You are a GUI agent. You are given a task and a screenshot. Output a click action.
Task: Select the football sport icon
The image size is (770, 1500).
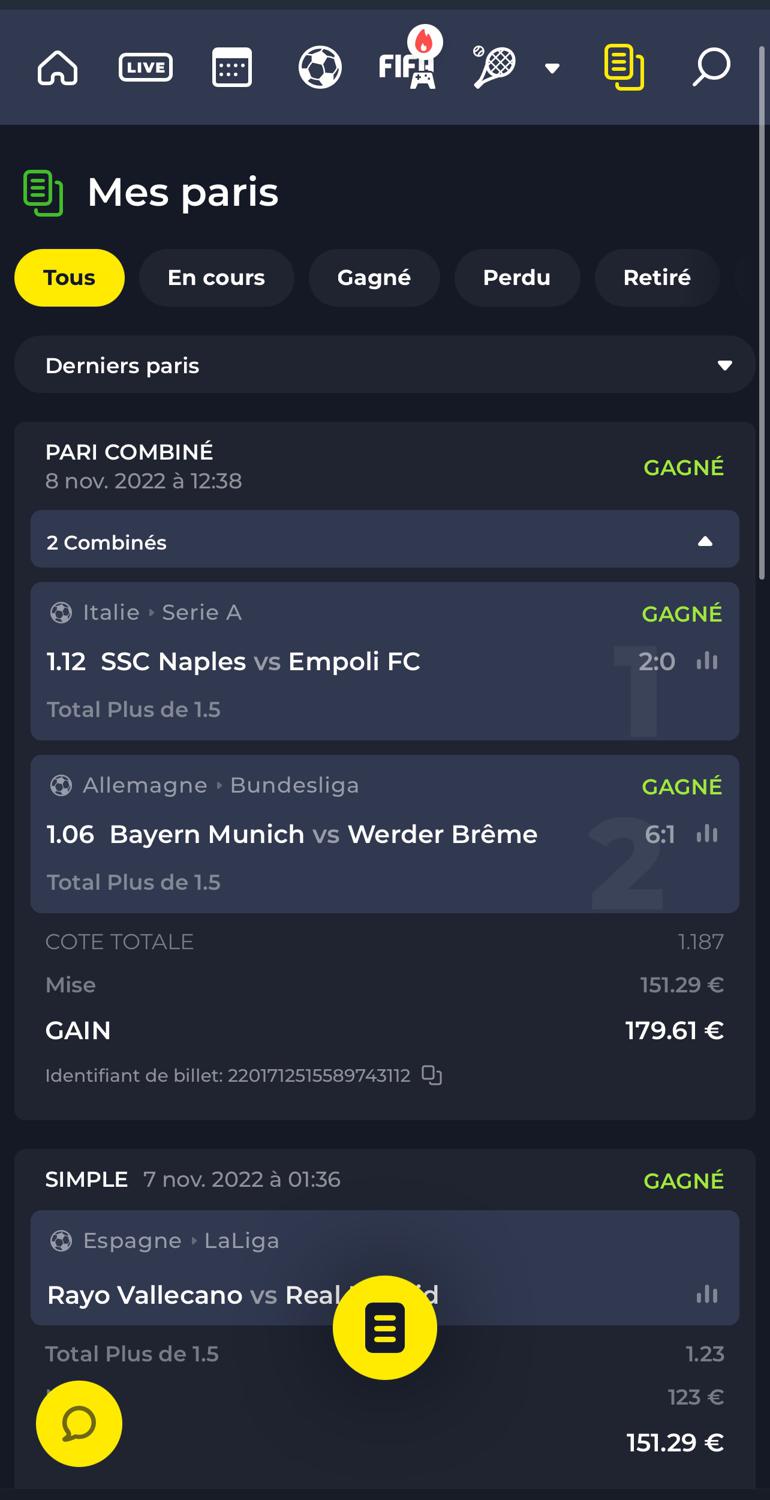click(320, 68)
